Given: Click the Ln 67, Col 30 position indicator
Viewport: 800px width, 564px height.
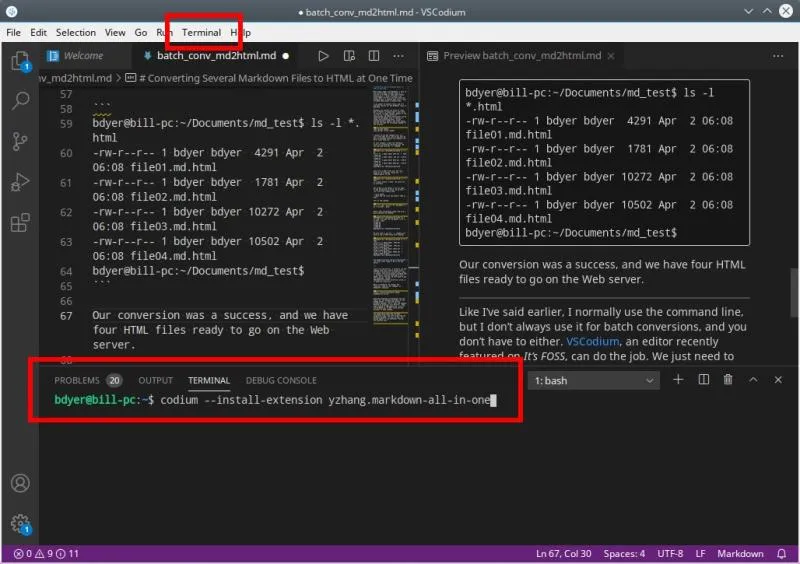Looking at the screenshot, I should 563,554.
